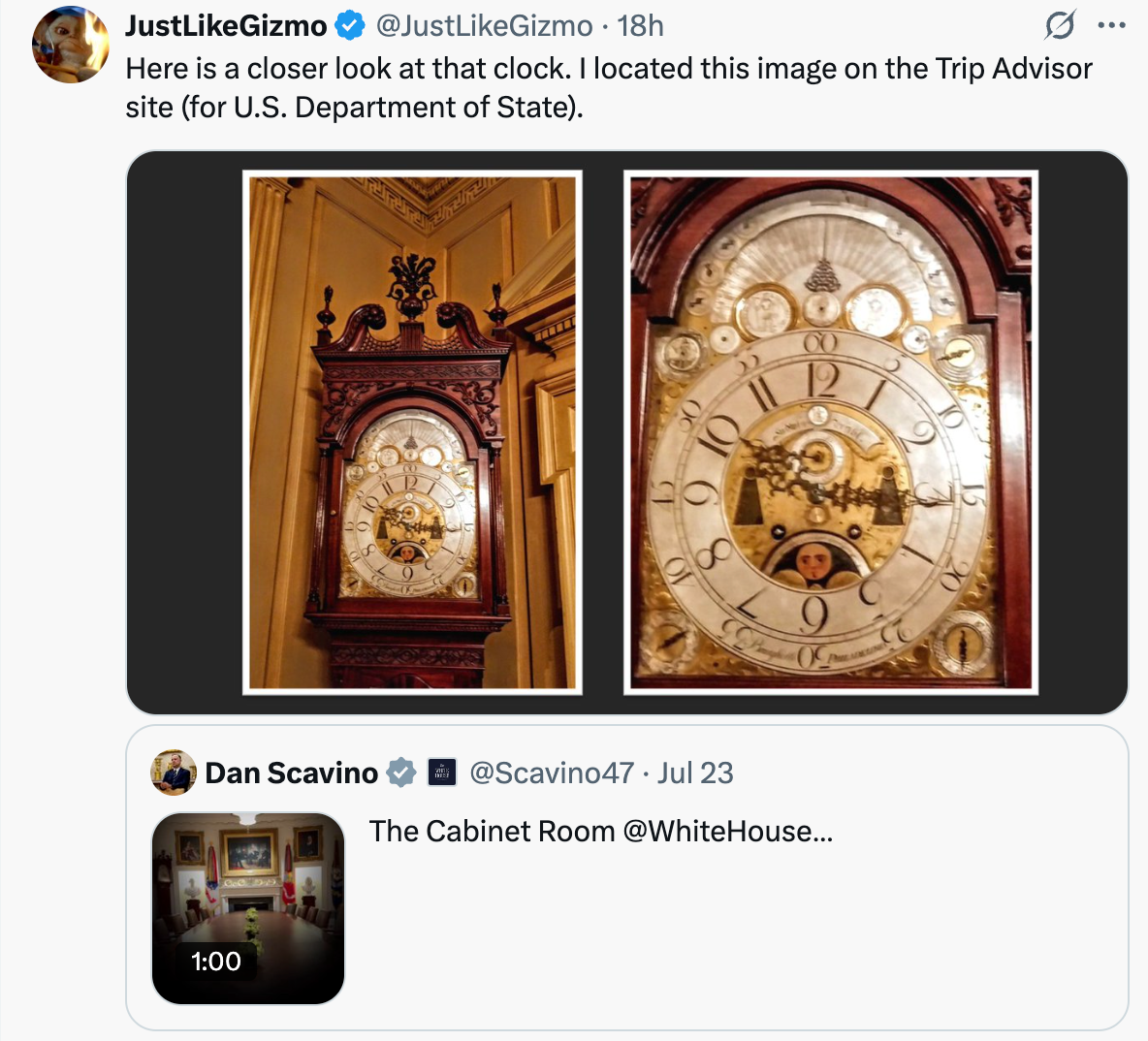The height and width of the screenshot is (1041, 1148).
Task: Open the @JustLikeGizmo handle link
Action: (x=484, y=25)
